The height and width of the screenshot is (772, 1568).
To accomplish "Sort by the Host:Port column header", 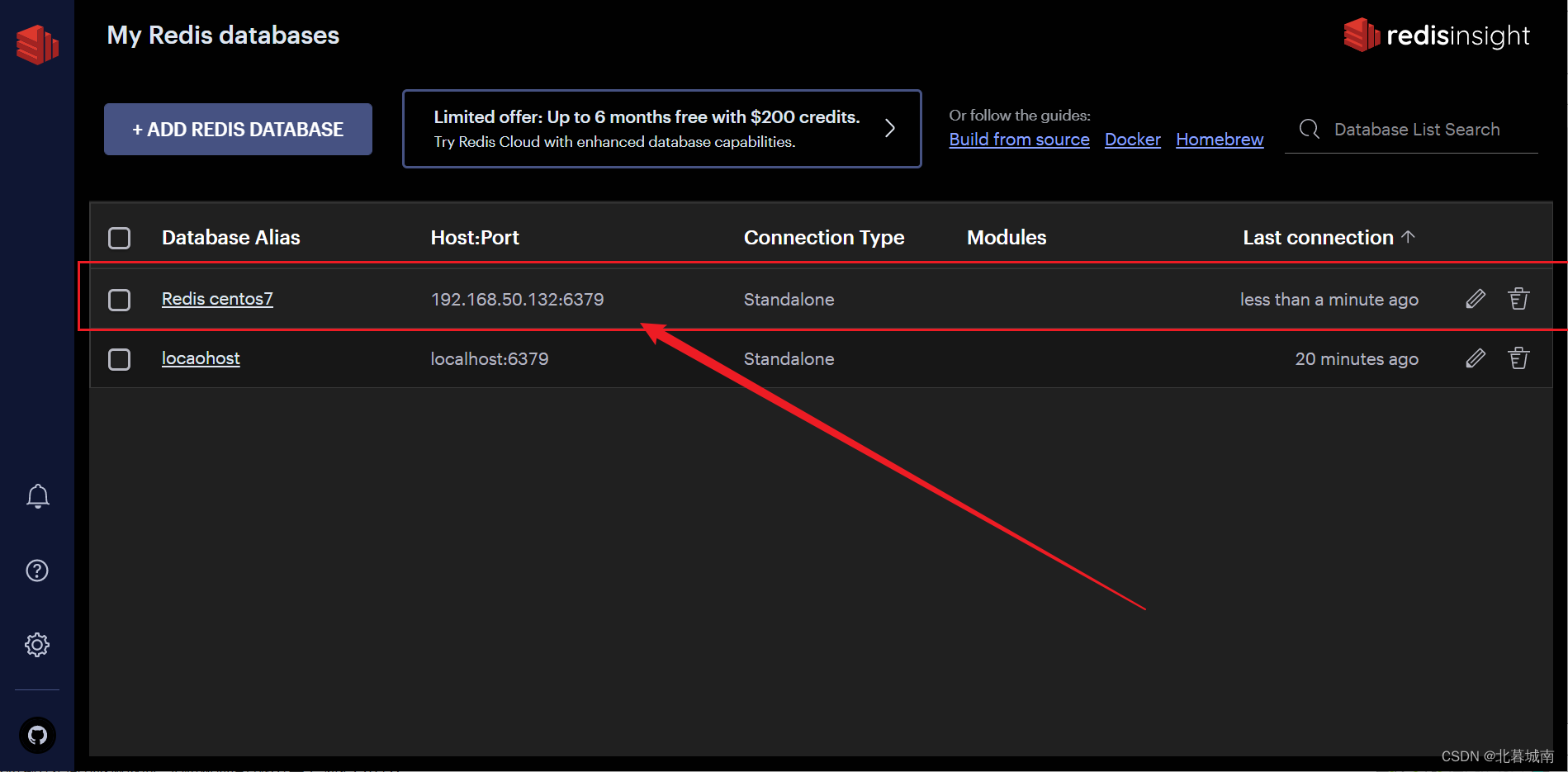I will pos(475,238).
